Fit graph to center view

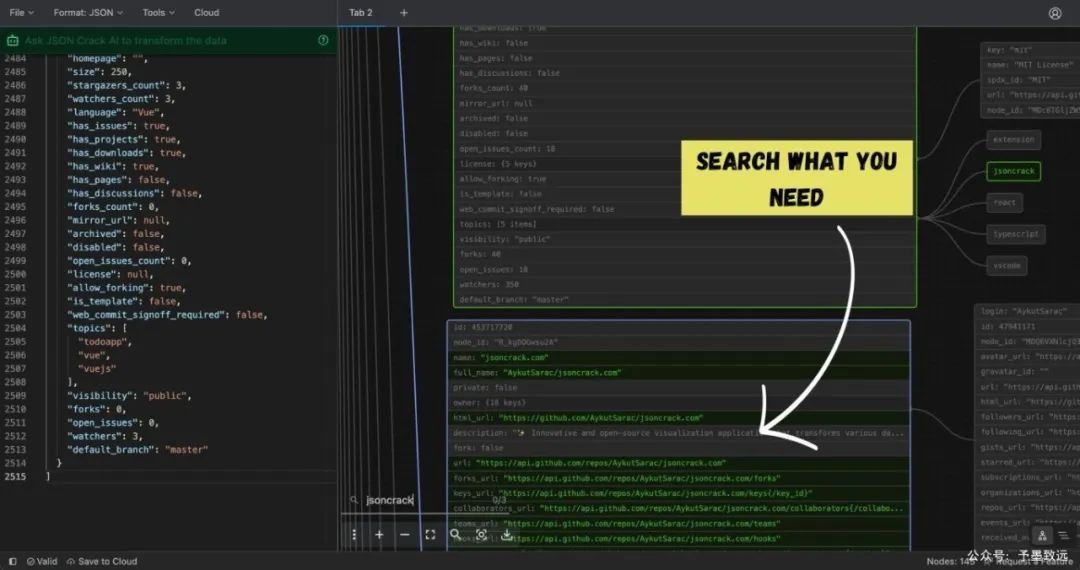coord(430,535)
